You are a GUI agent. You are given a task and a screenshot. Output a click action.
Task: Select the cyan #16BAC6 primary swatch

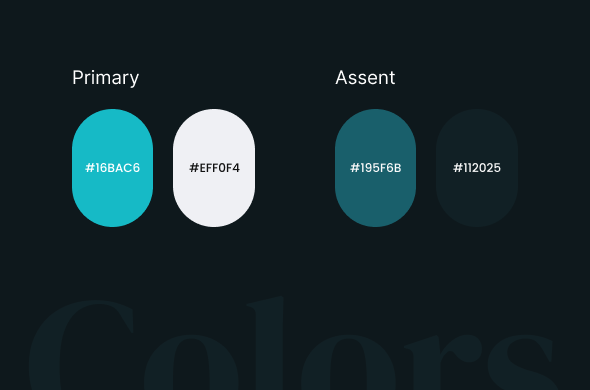pos(113,168)
